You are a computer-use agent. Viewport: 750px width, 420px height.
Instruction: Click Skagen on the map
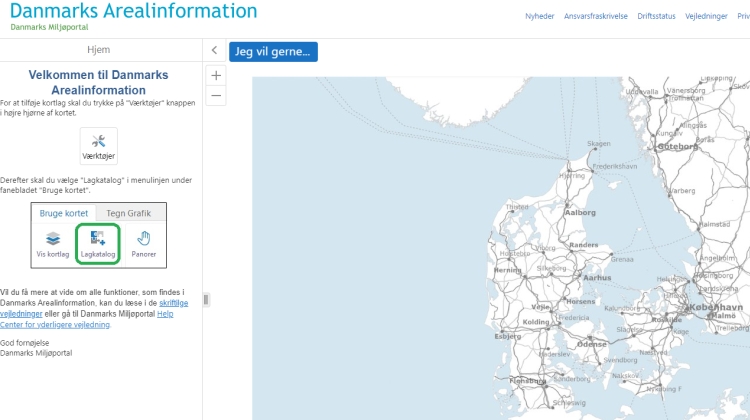point(599,144)
